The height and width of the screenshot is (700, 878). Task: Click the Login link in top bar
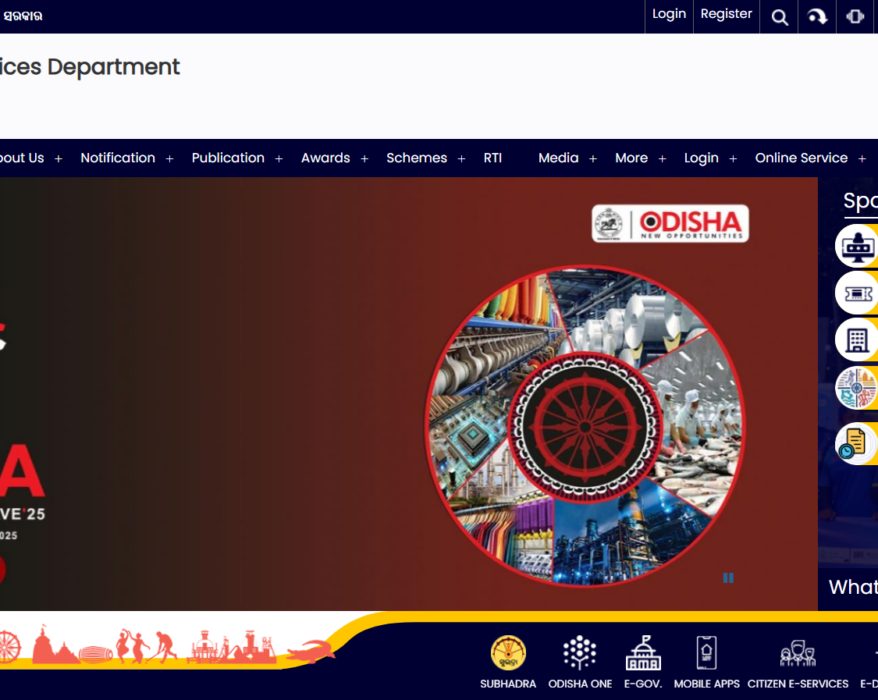(x=669, y=14)
